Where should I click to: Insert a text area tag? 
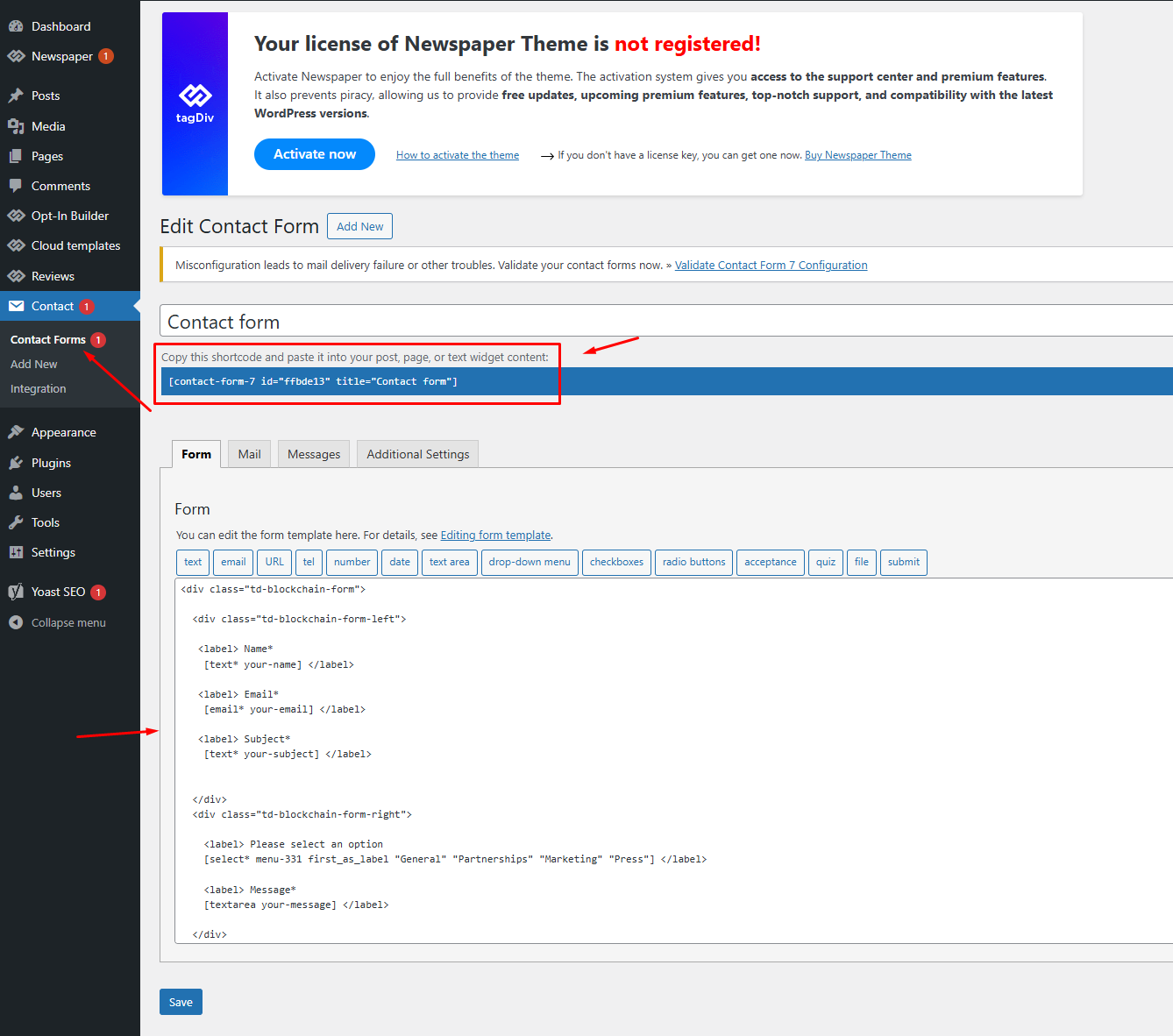click(x=450, y=563)
